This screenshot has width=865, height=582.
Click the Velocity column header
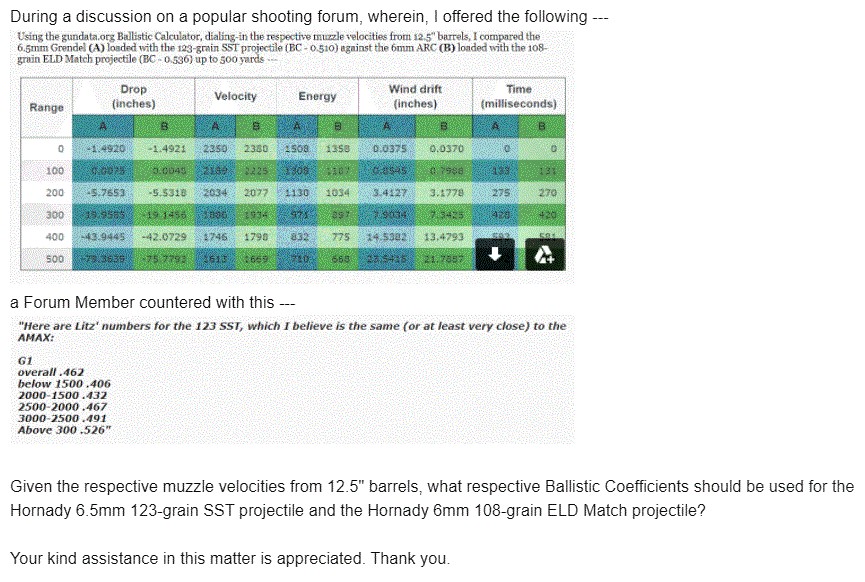[236, 96]
